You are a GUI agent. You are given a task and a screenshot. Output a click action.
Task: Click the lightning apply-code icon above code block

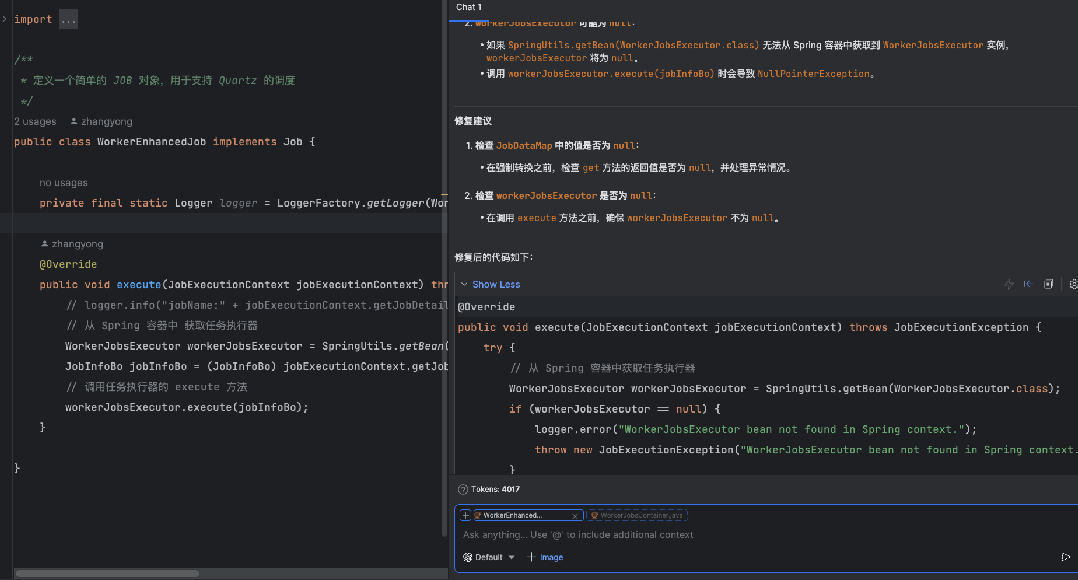[x=1009, y=285]
